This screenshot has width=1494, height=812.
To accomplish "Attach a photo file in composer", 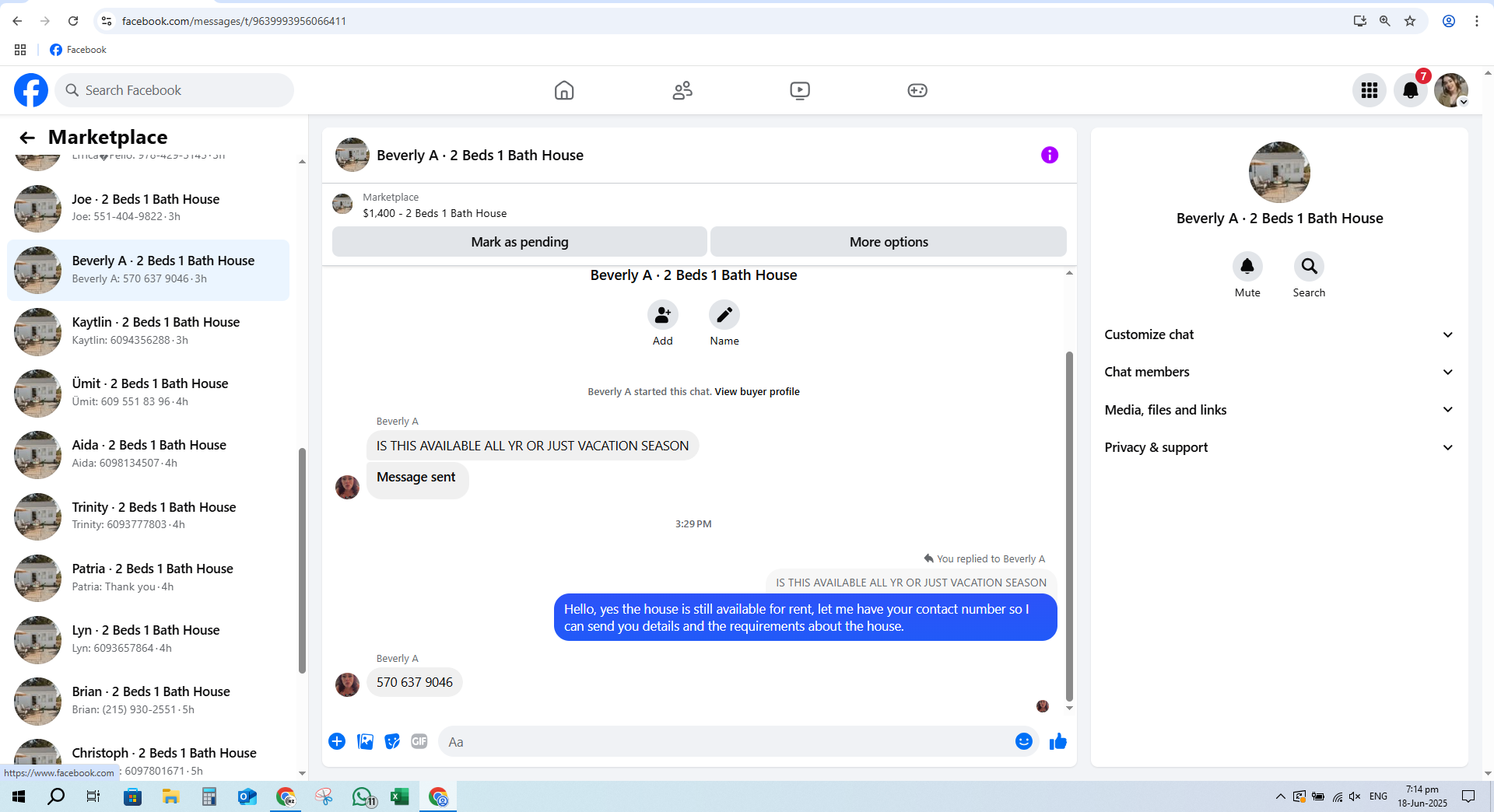I will [x=365, y=741].
